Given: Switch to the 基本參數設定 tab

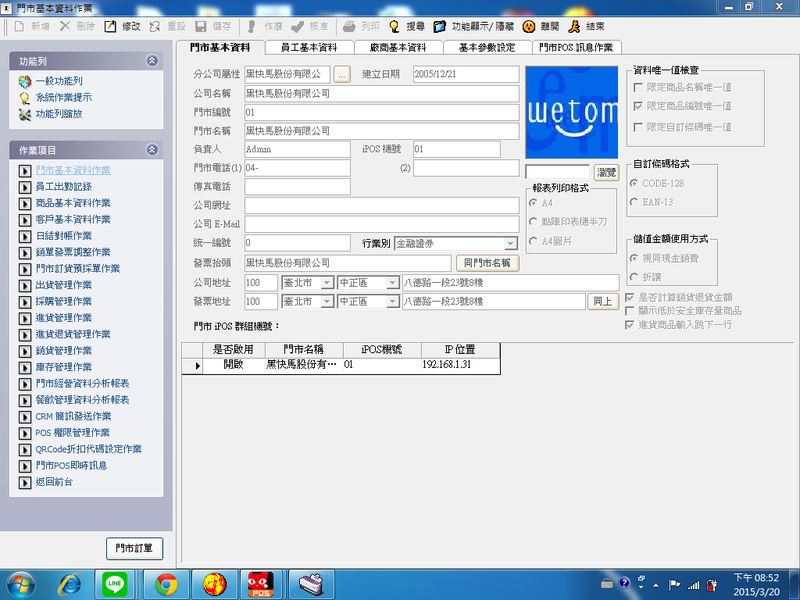Looking at the screenshot, I should pos(487,47).
